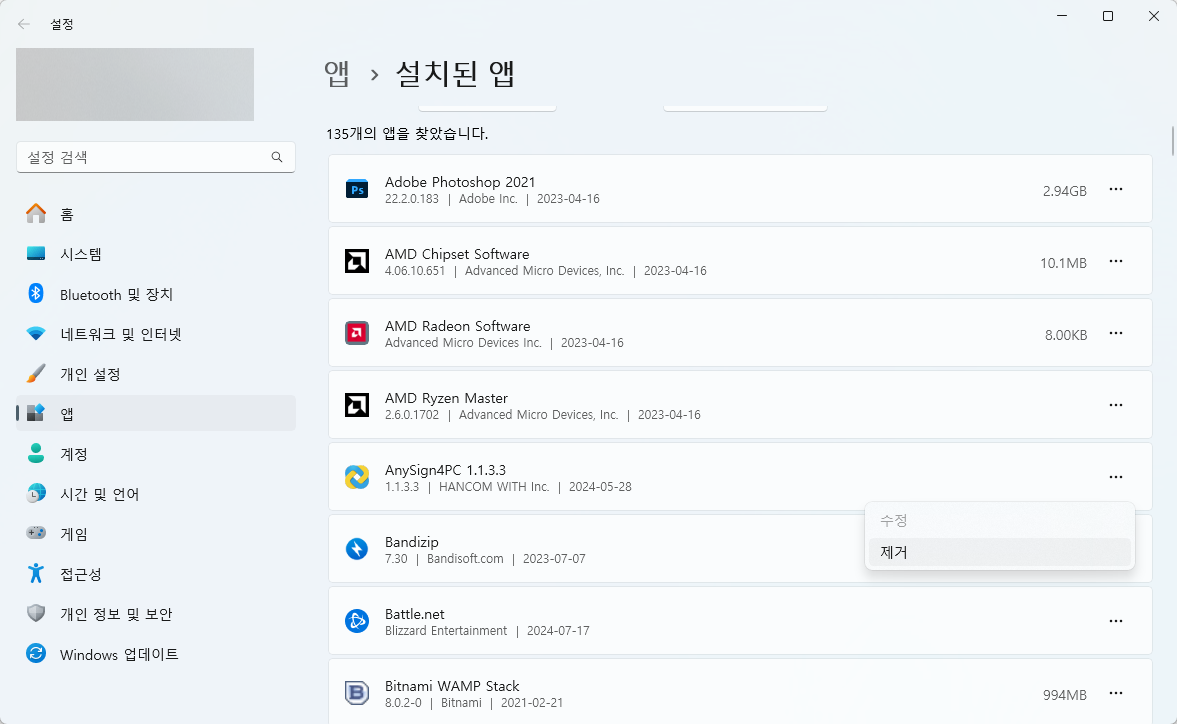The width and height of the screenshot is (1177, 724).
Task: Go back with the arrow beside 설정
Action: pos(24,24)
